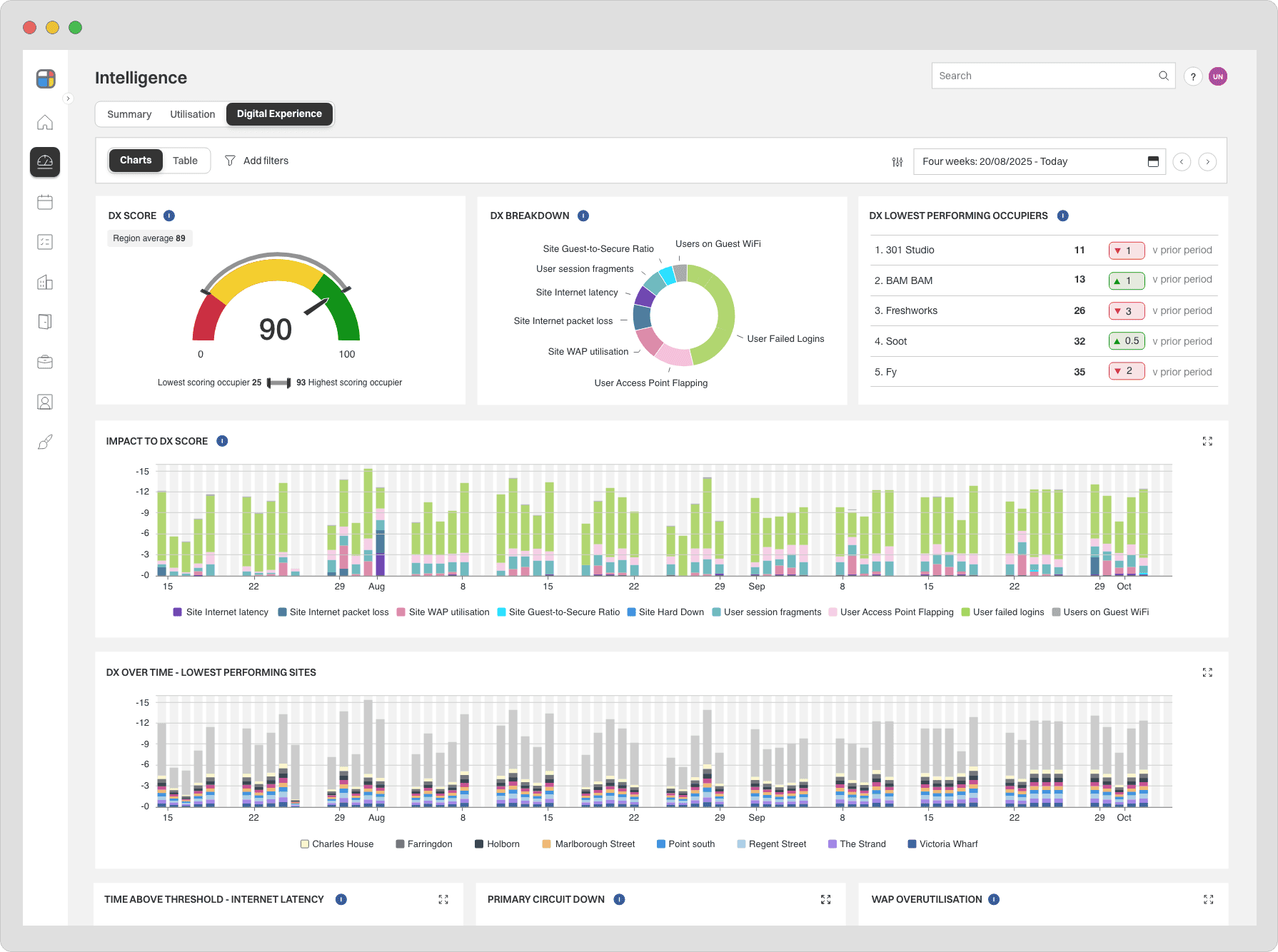Open the briefcase icon in sidebar
The width and height of the screenshot is (1278, 952).
[x=45, y=362]
